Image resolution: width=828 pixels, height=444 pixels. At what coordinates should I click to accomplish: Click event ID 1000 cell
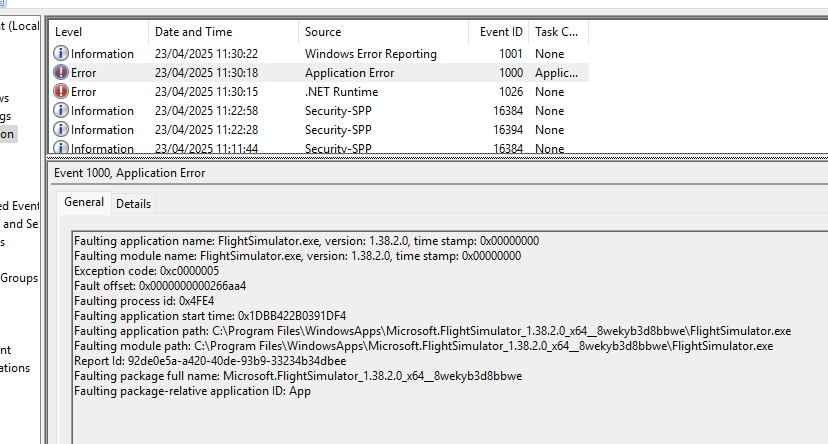click(511, 73)
